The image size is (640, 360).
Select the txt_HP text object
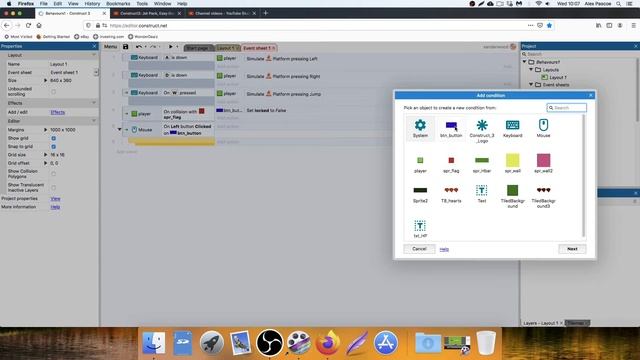420,229
